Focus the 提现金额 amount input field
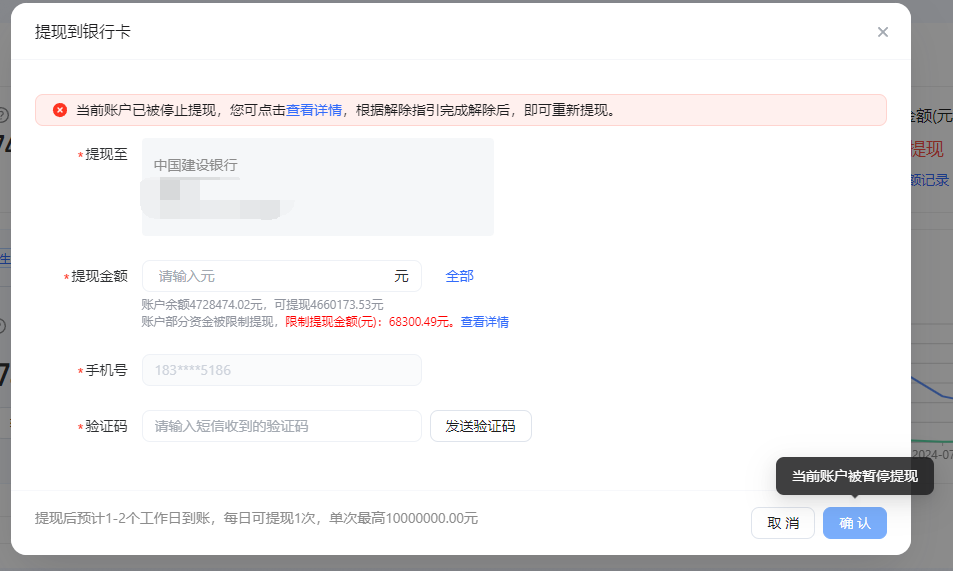953x571 pixels. click(x=281, y=276)
